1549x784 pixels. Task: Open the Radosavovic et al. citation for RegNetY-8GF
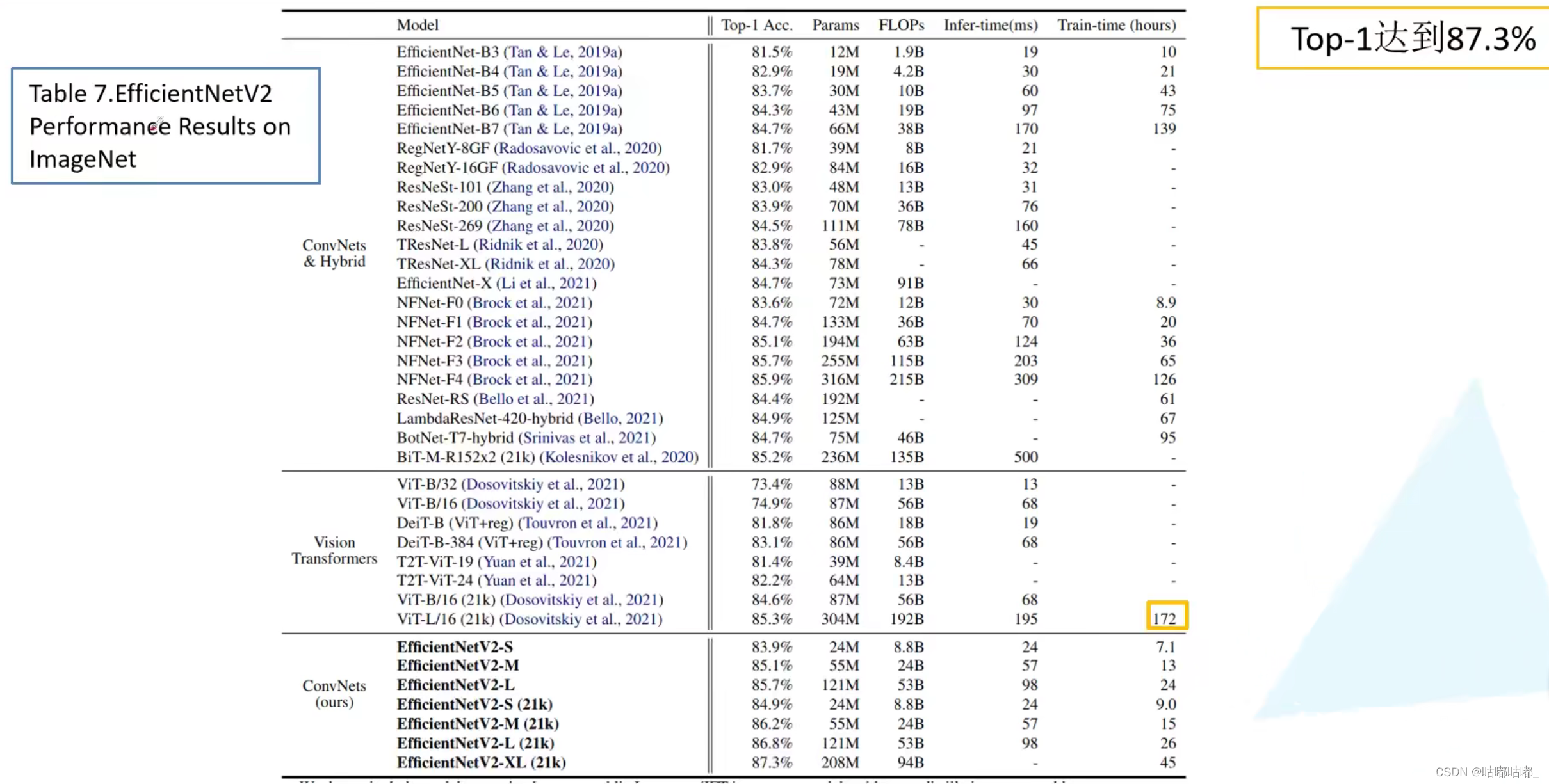click(x=578, y=148)
